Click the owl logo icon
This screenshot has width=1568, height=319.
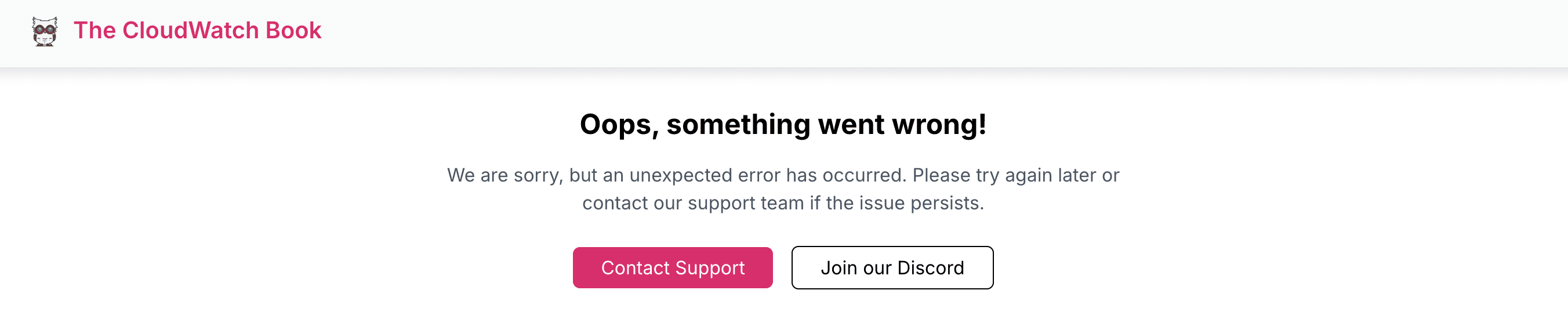(x=45, y=31)
